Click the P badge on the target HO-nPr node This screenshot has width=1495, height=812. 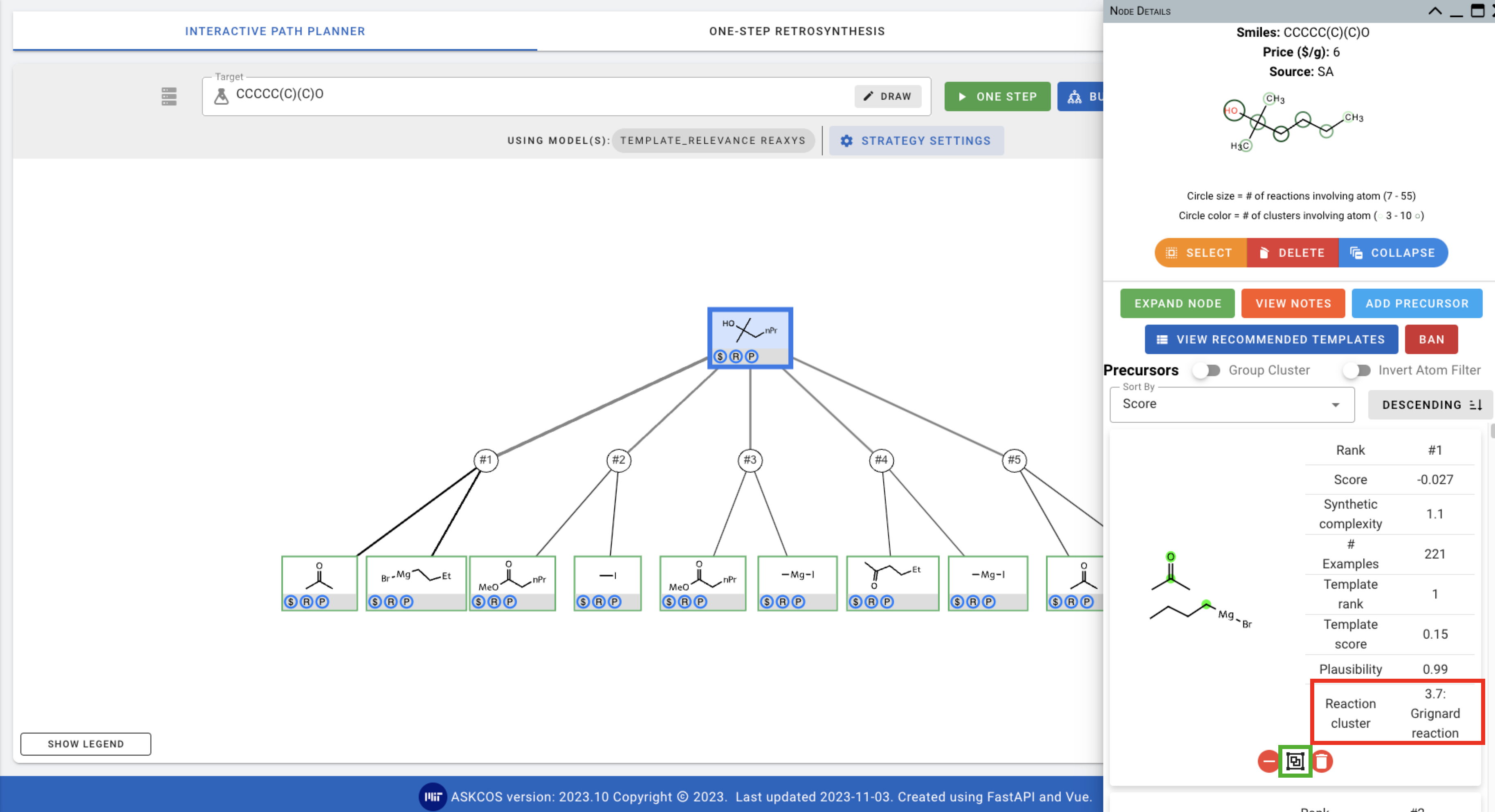[x=752, y=357]
